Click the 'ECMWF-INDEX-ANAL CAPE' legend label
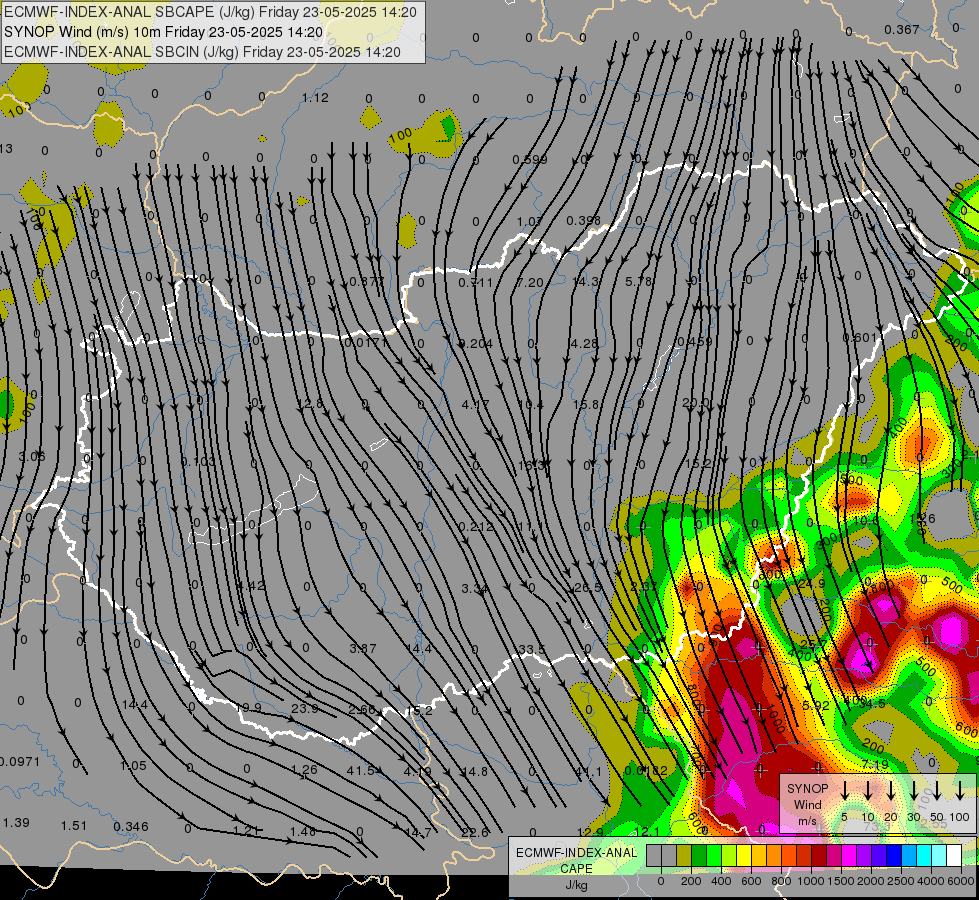 [576, 860]
